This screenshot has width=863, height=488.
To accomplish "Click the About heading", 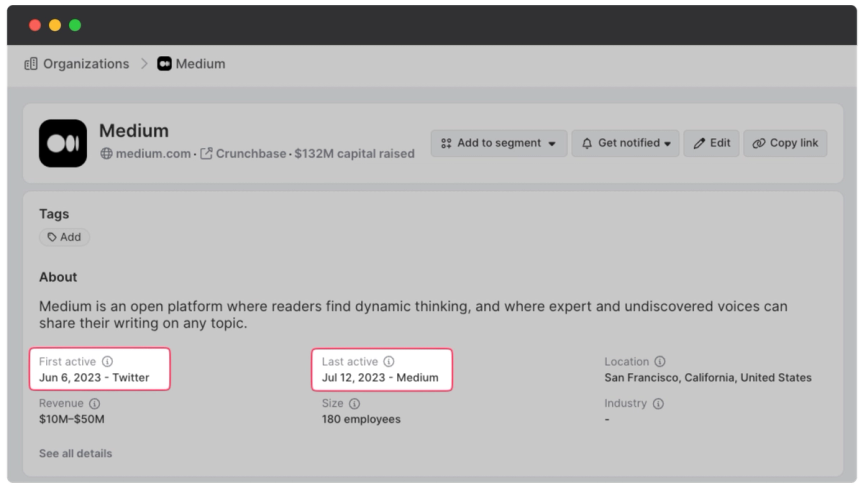I will [x=58, y=277].
